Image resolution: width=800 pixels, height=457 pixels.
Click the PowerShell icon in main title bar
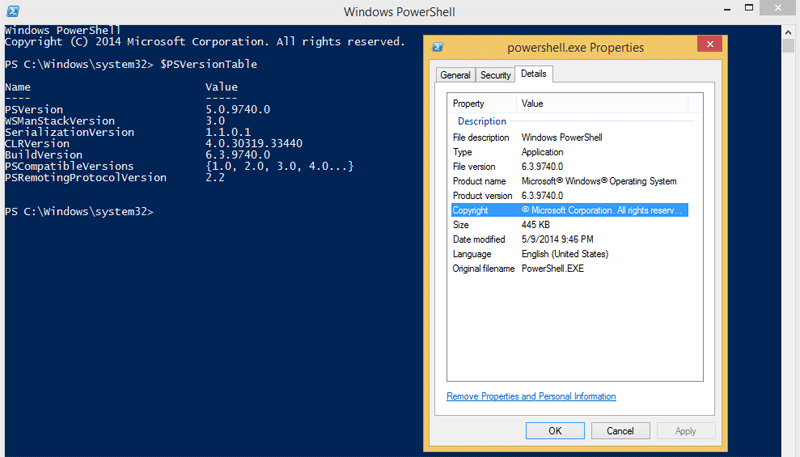point(13,11)
